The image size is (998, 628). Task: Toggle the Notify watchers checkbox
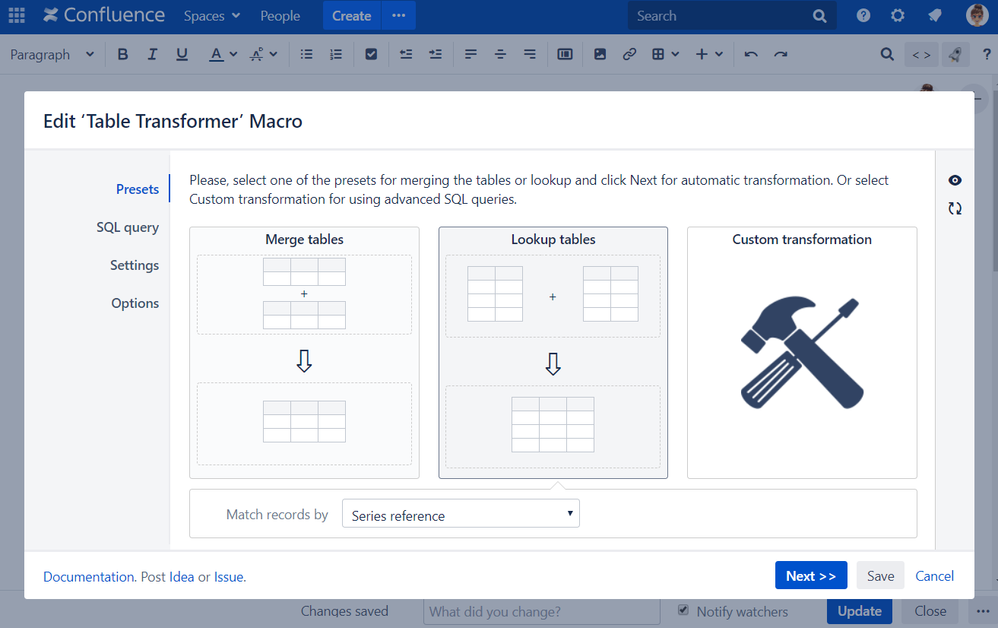684,610
